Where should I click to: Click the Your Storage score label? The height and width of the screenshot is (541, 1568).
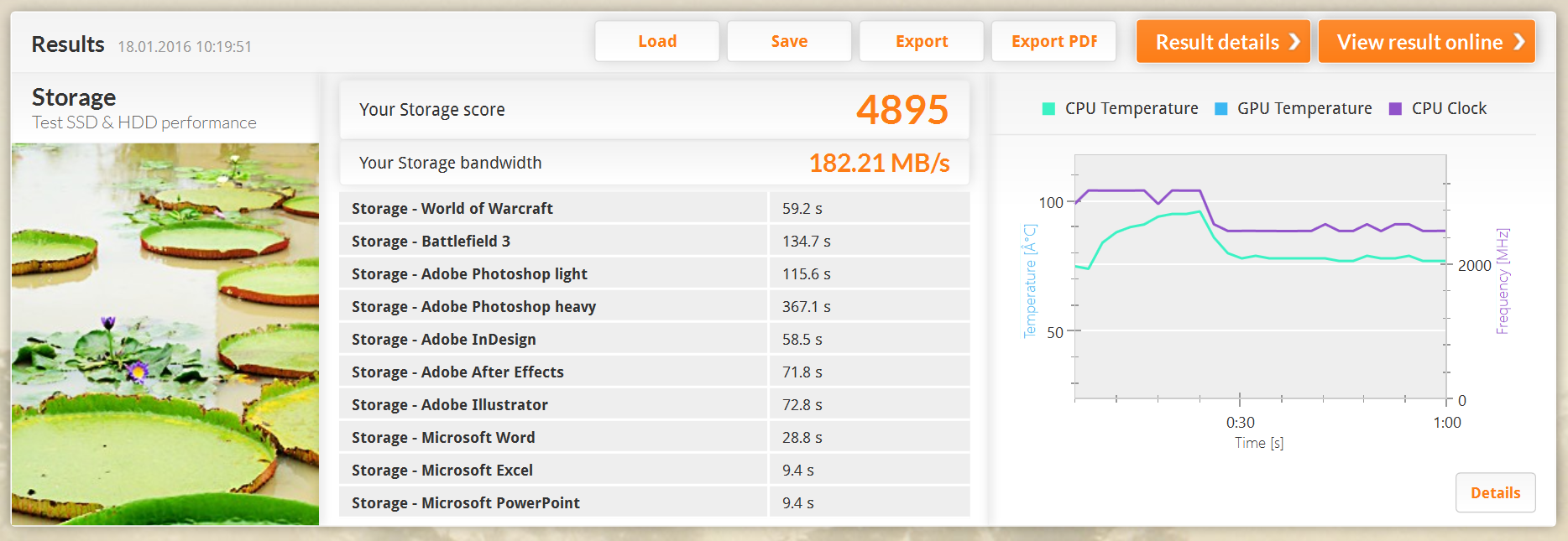click(432, 109)
